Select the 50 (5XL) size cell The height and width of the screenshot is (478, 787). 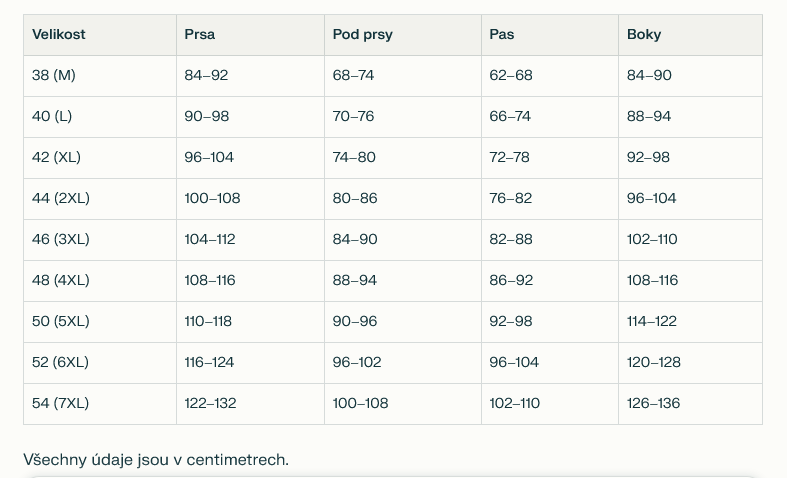point(61,321)
